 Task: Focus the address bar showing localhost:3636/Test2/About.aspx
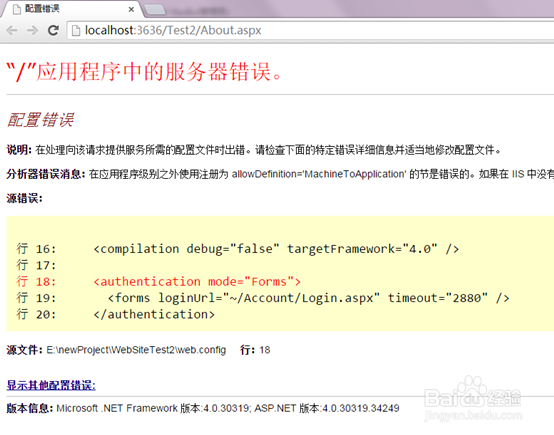pyautogui.click(x=311, y=30)
